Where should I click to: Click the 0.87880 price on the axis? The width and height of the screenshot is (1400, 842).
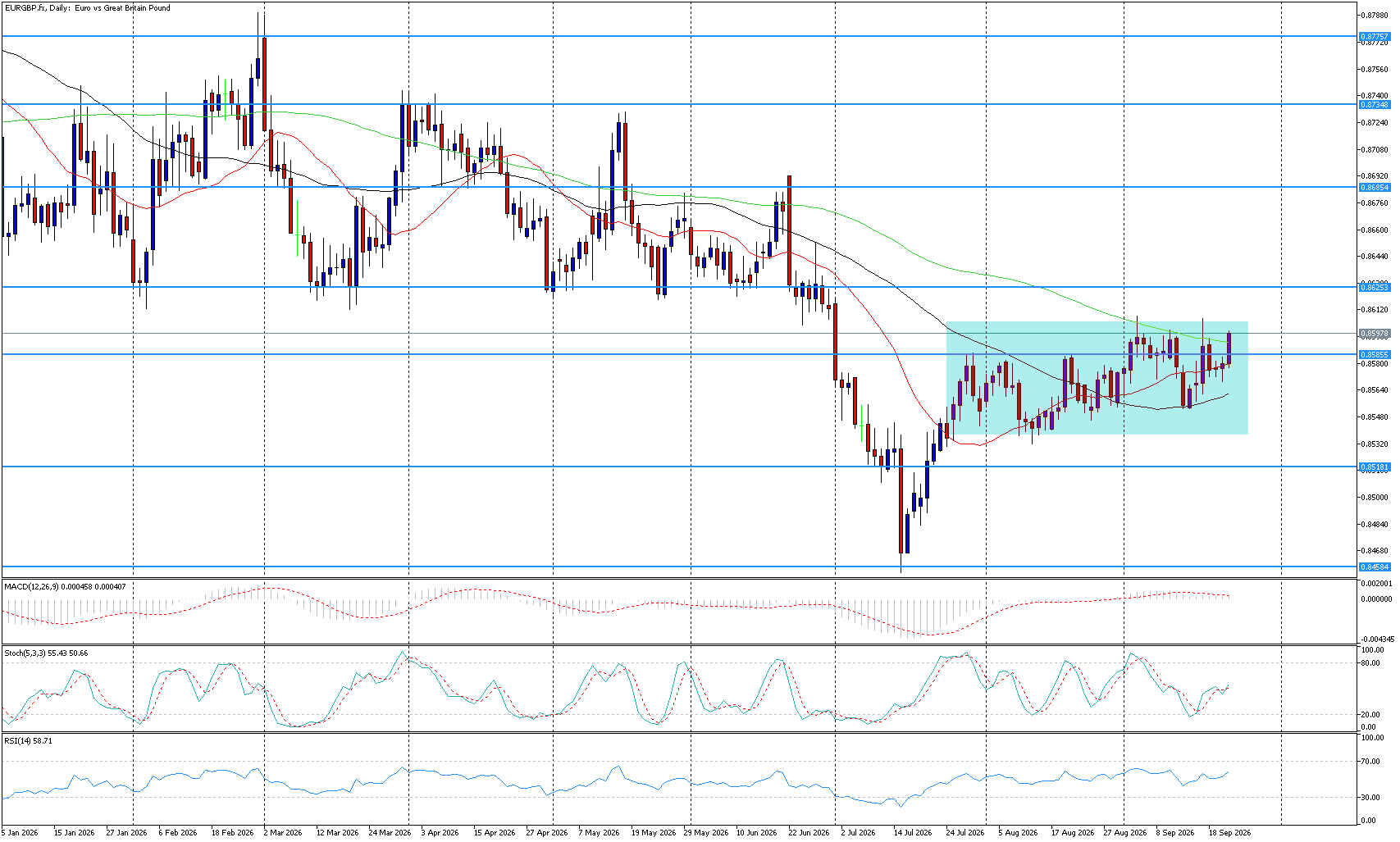1375,16
